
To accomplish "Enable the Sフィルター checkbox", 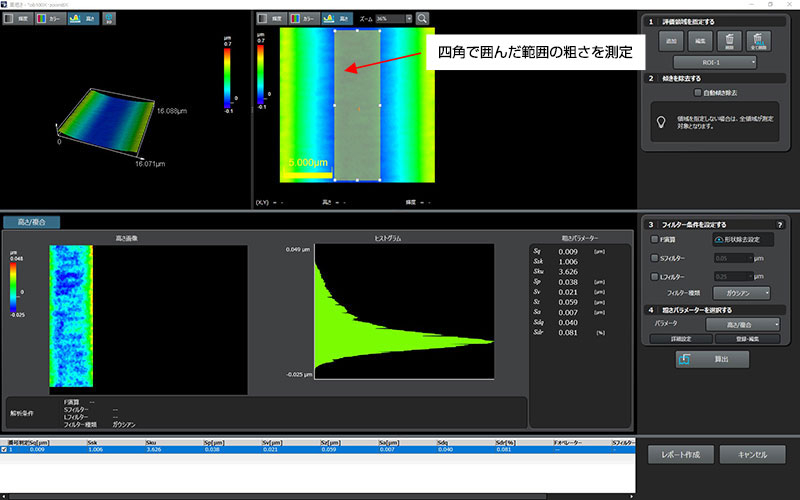I will [x=655, y=257].
